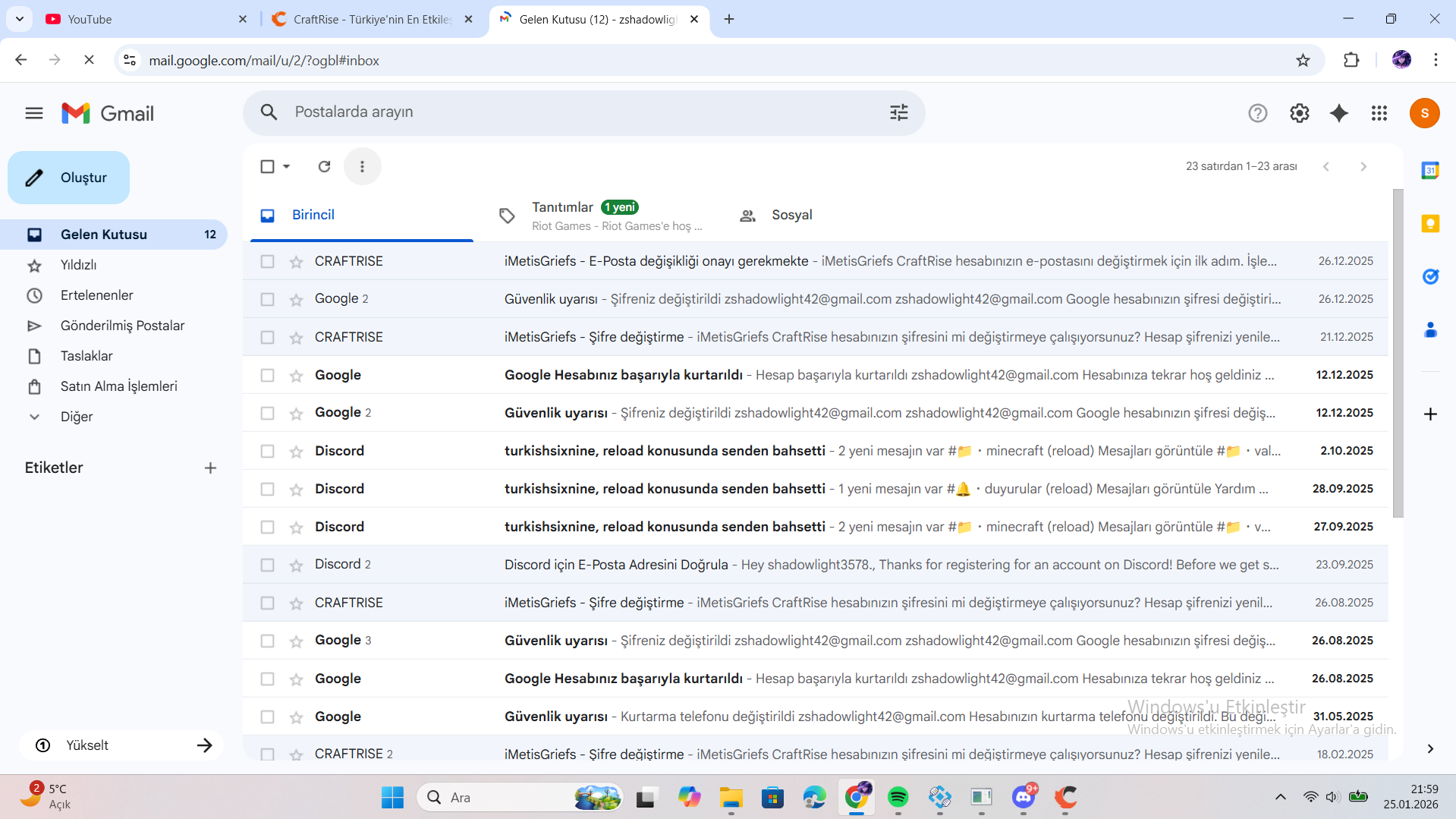Open Gmail Help question mark icon
The height and width of the screenshot is (819, 1456).
1257,113
